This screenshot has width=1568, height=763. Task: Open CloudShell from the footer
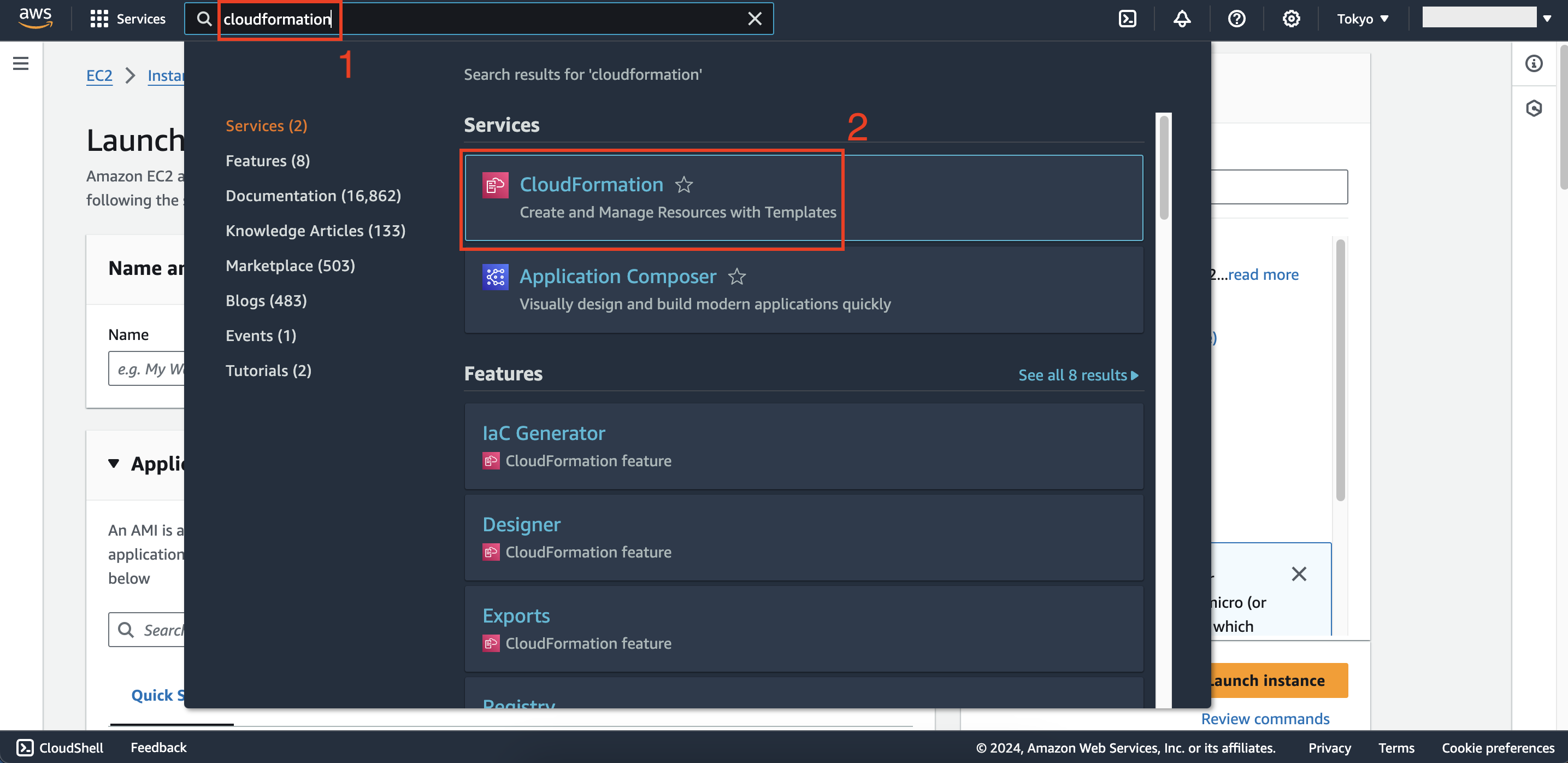tap(60, 748)
